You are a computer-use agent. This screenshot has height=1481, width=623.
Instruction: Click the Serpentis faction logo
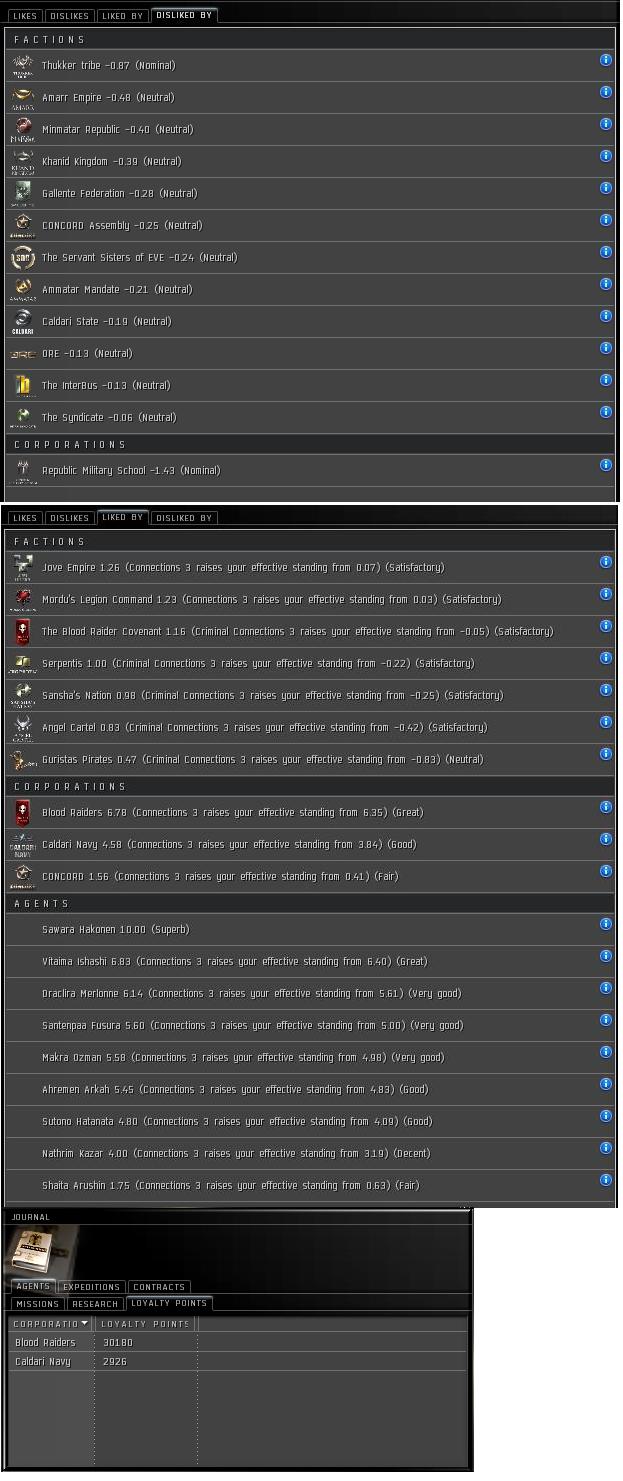point(22,663)
